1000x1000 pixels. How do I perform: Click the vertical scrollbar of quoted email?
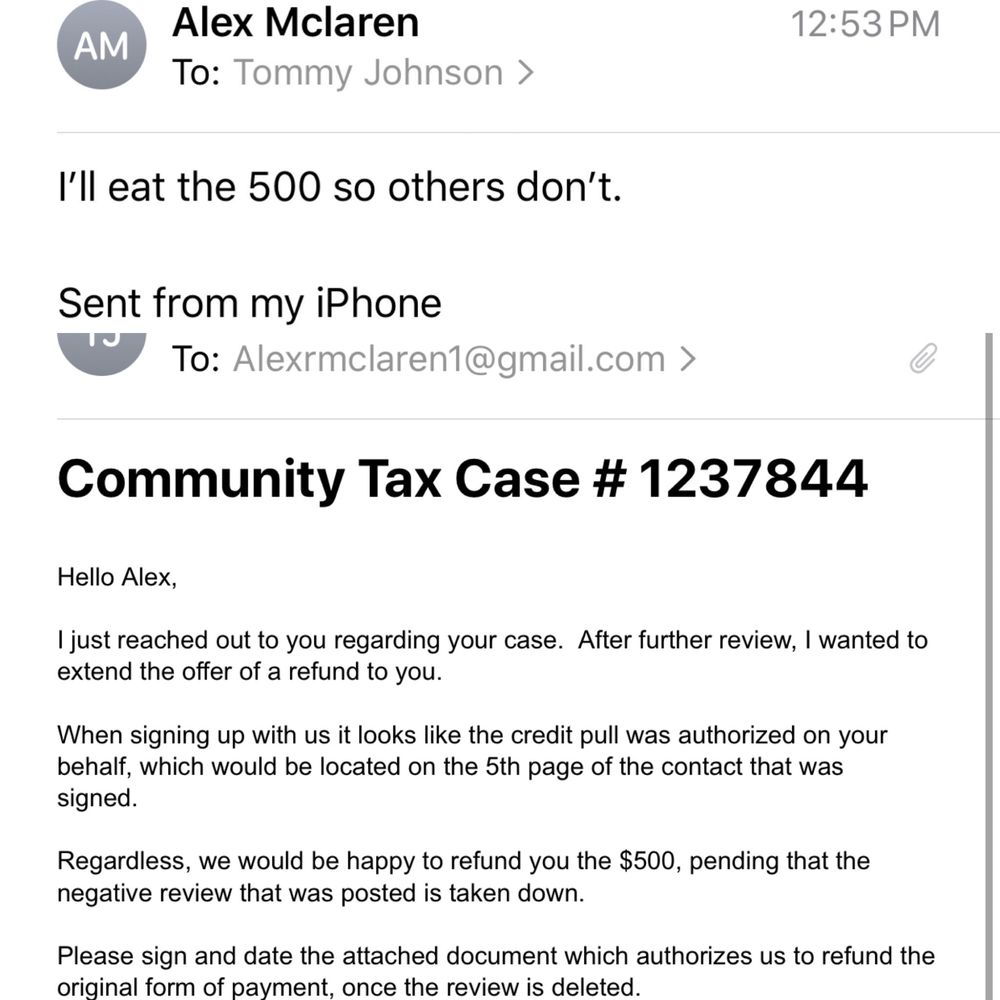(x=989, y=666)
